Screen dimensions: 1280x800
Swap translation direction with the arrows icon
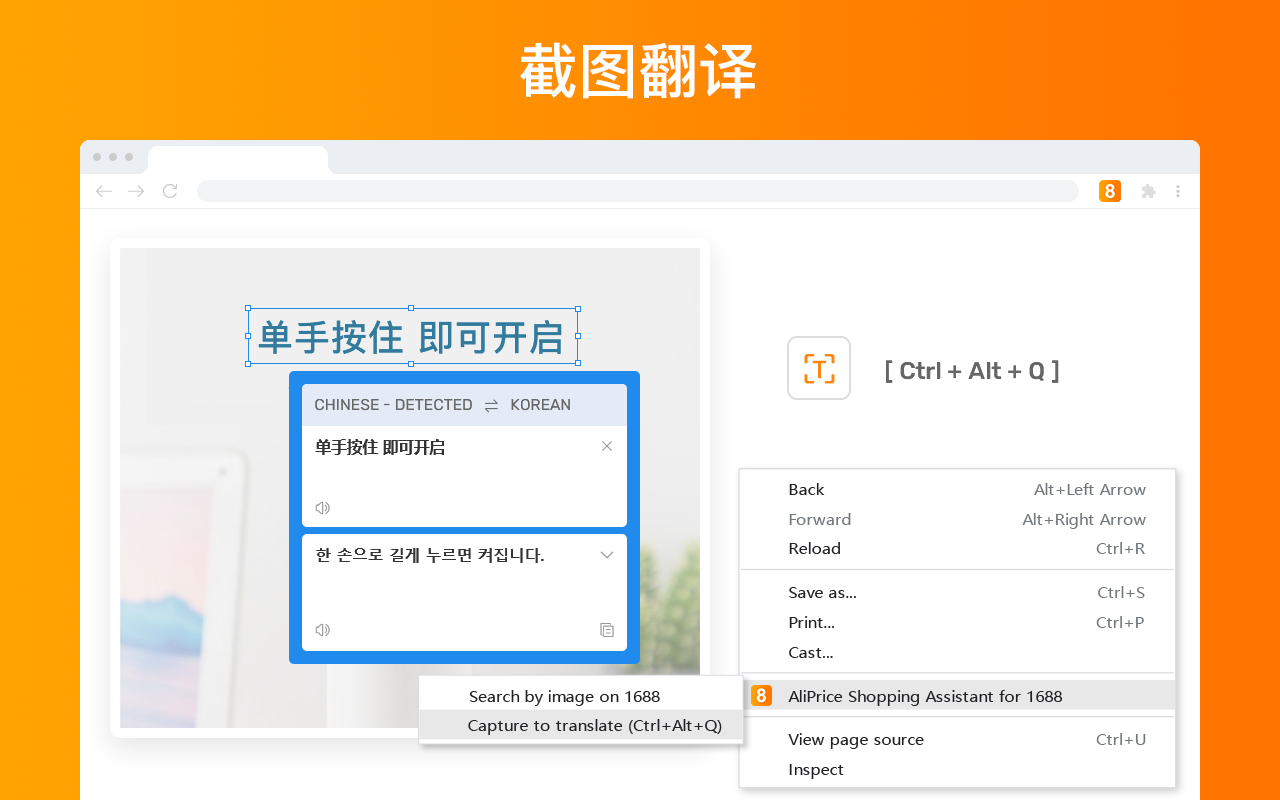coord(490,405)
